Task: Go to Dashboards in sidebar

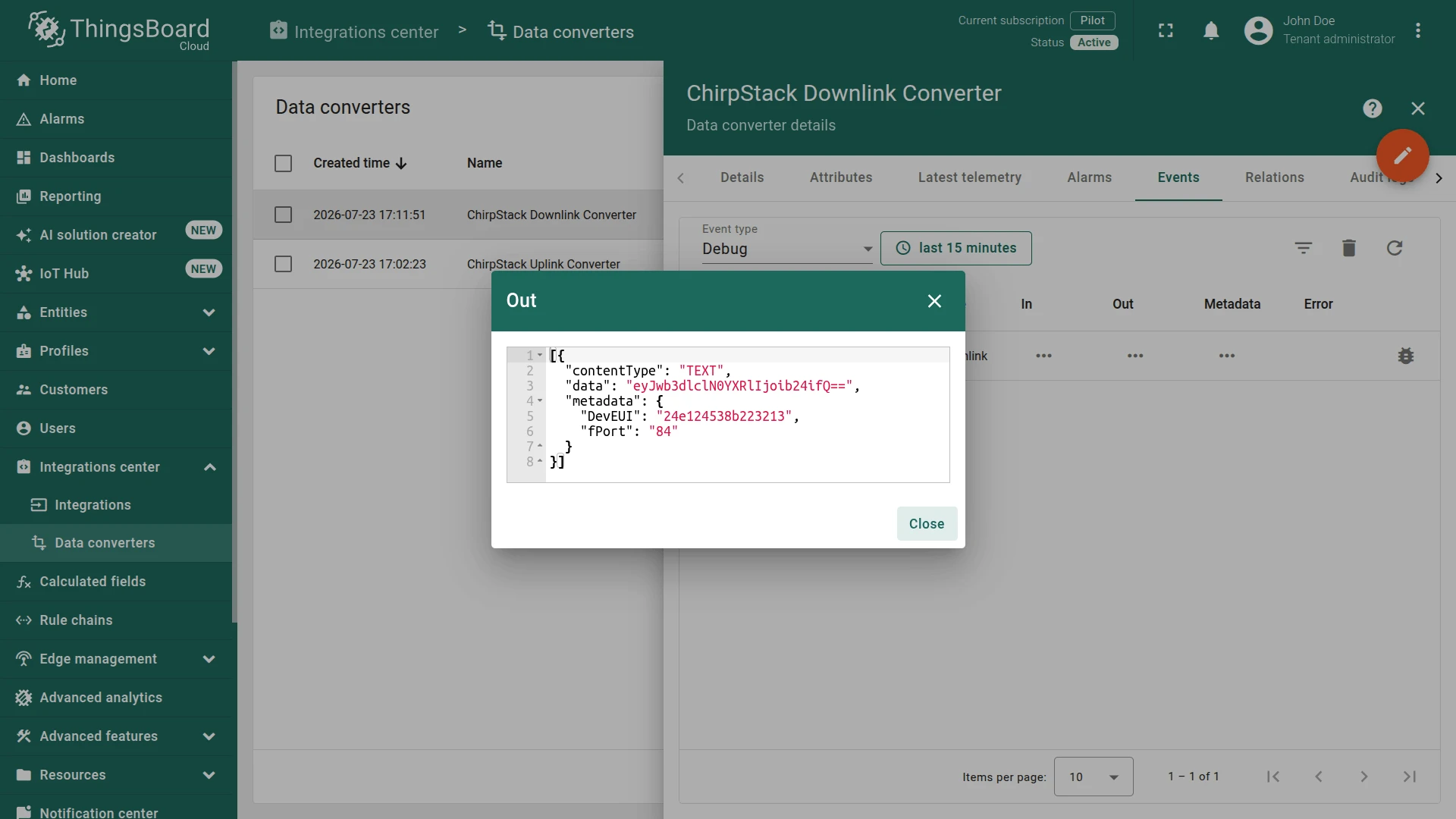Action: coord(115,158)
